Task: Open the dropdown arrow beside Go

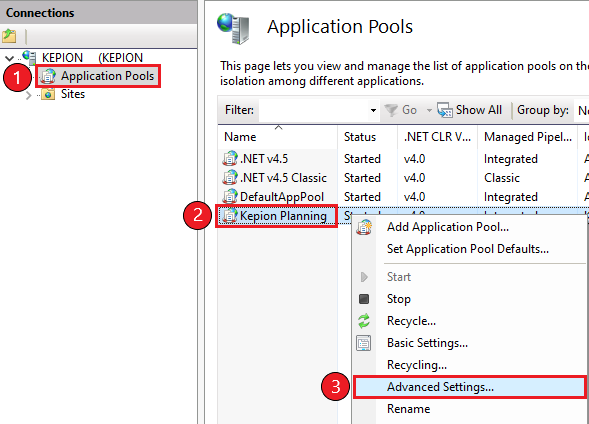Action: (429, 110)
